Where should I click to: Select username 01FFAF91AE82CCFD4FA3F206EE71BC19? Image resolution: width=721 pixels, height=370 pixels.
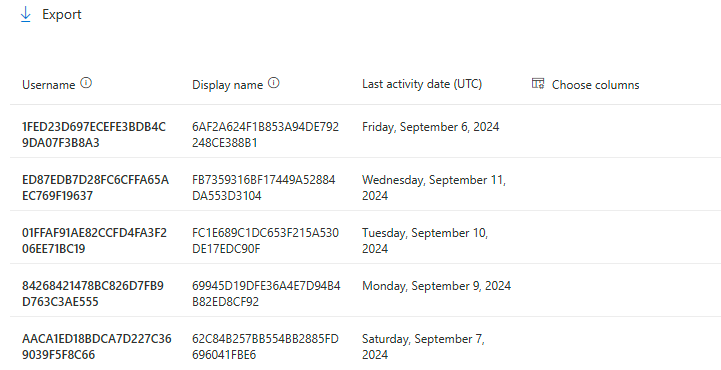[x=94, y=240]
